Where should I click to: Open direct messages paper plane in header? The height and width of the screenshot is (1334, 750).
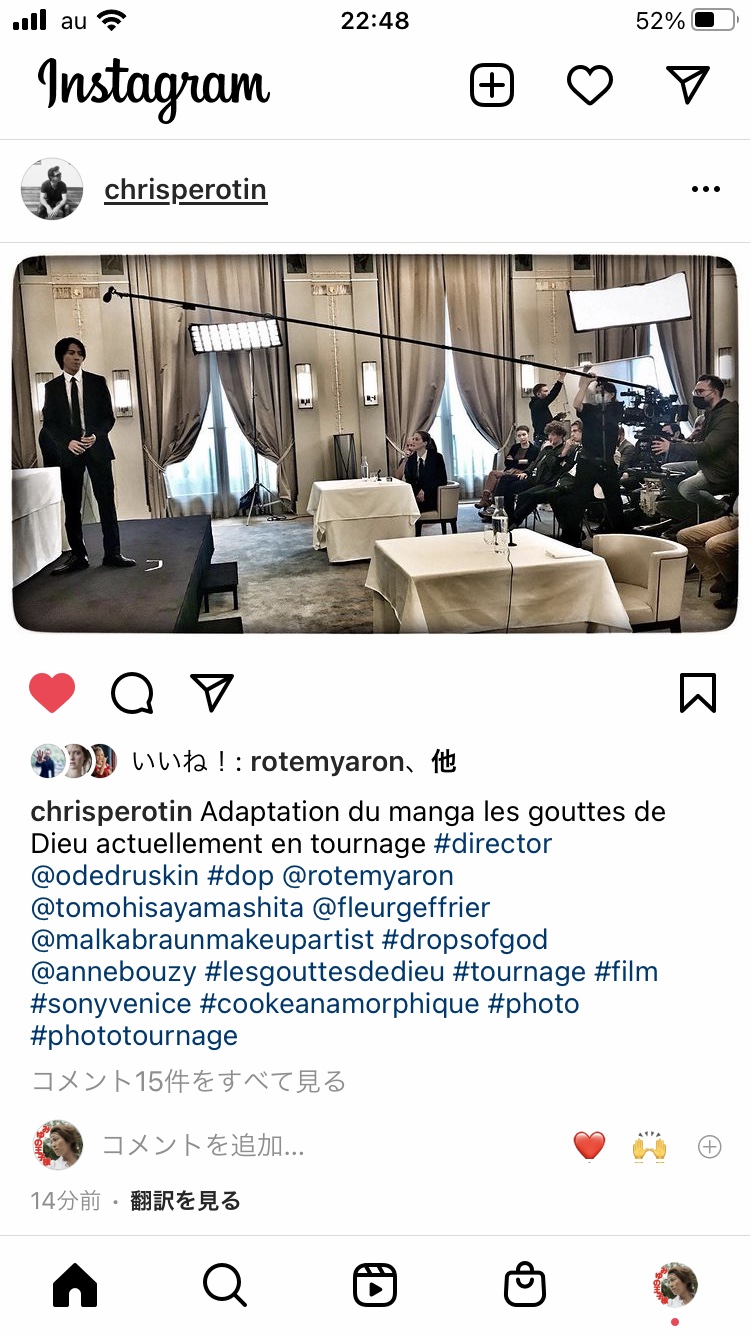click(688, 85)
